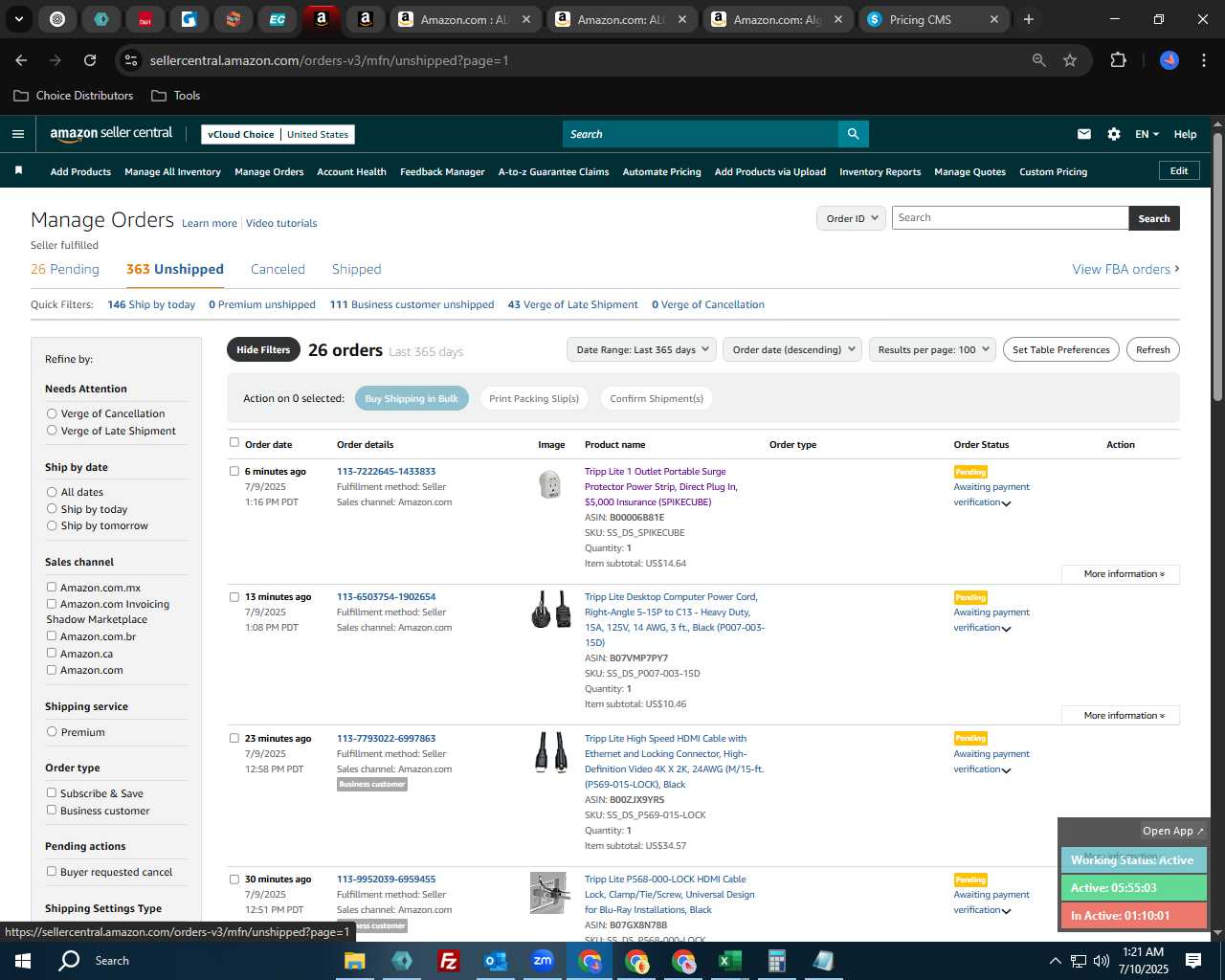Image resolution: width=1225 pixels, height=980 pixels.
Task: Open the messages envelope icon
Action: point(1084,134)
